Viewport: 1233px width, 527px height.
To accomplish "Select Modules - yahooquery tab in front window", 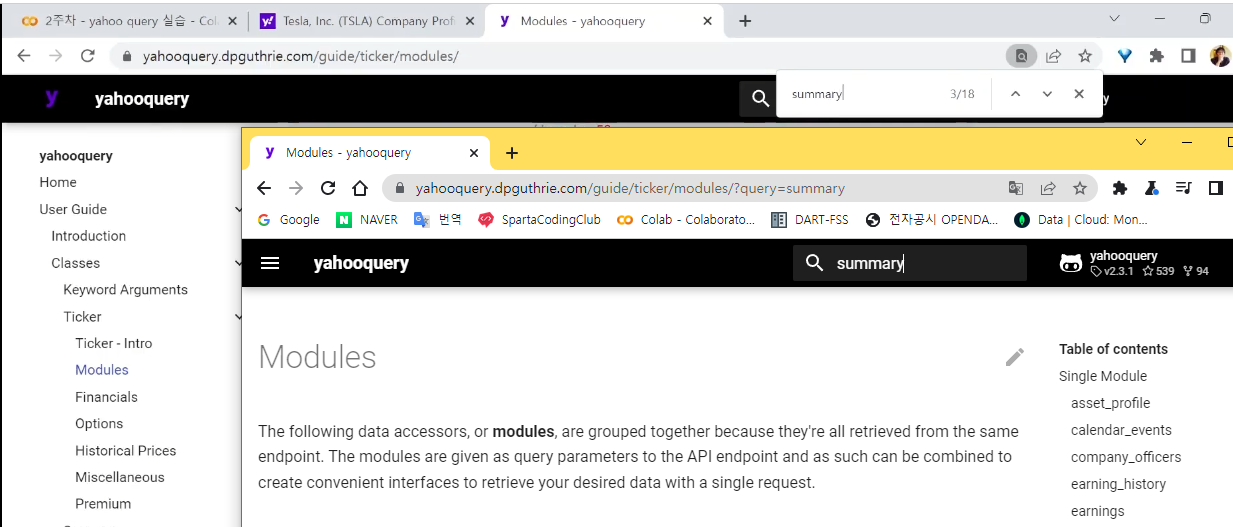I will (369, 152).
